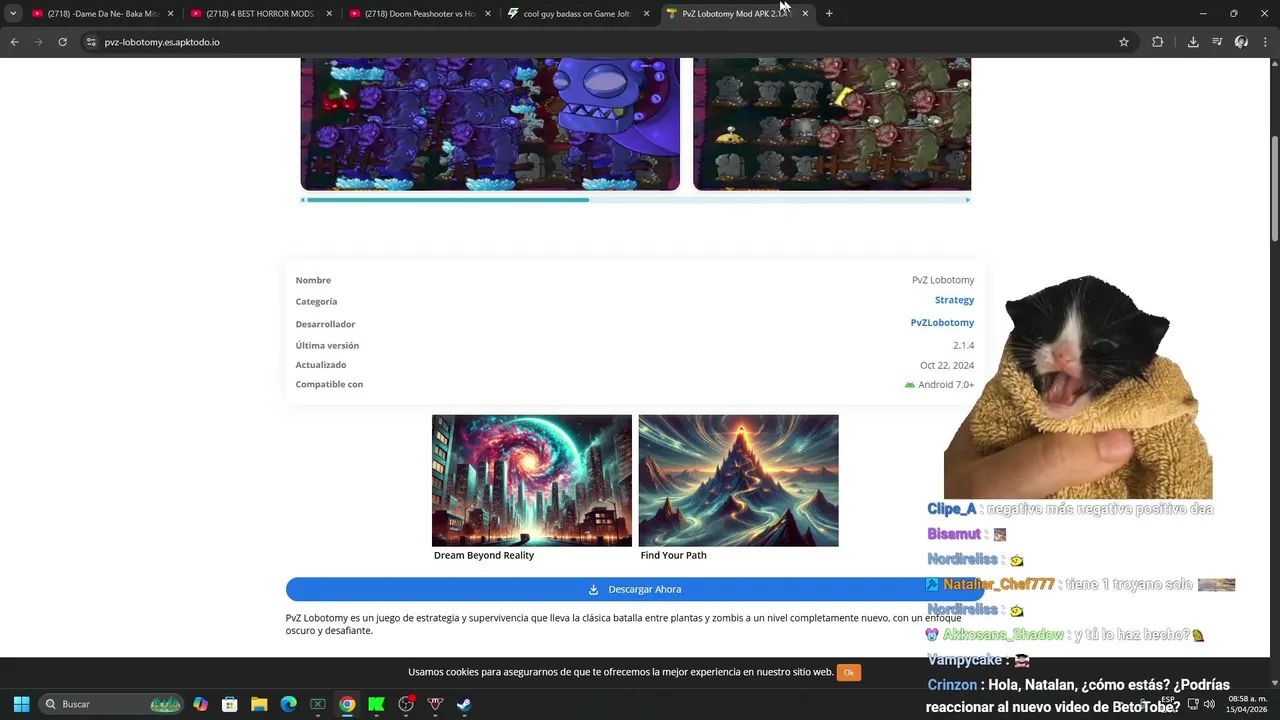Click the first purple PvZ screenshot
1280x720 pixels.
point(490,124)
